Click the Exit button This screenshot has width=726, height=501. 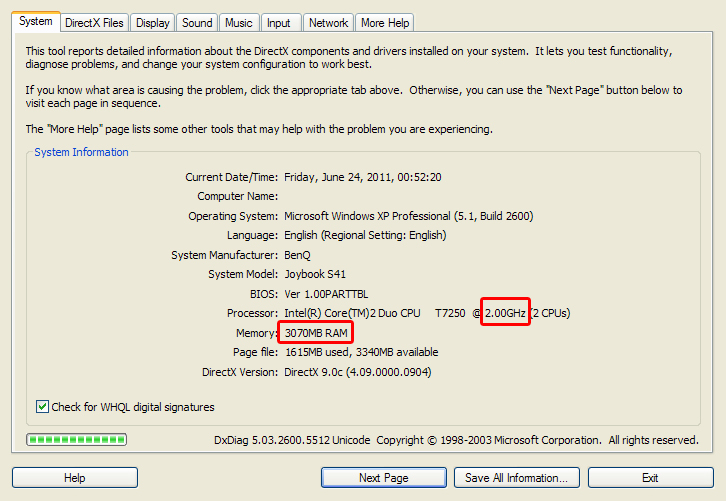650,478
